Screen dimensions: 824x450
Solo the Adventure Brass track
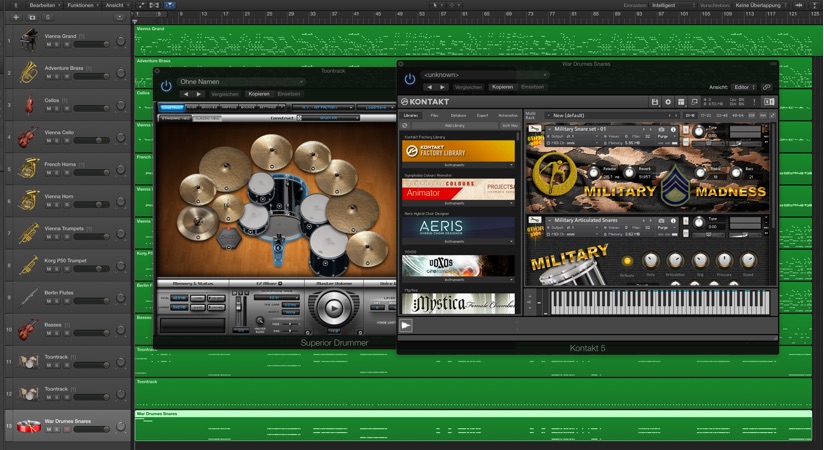click(57, 77)
